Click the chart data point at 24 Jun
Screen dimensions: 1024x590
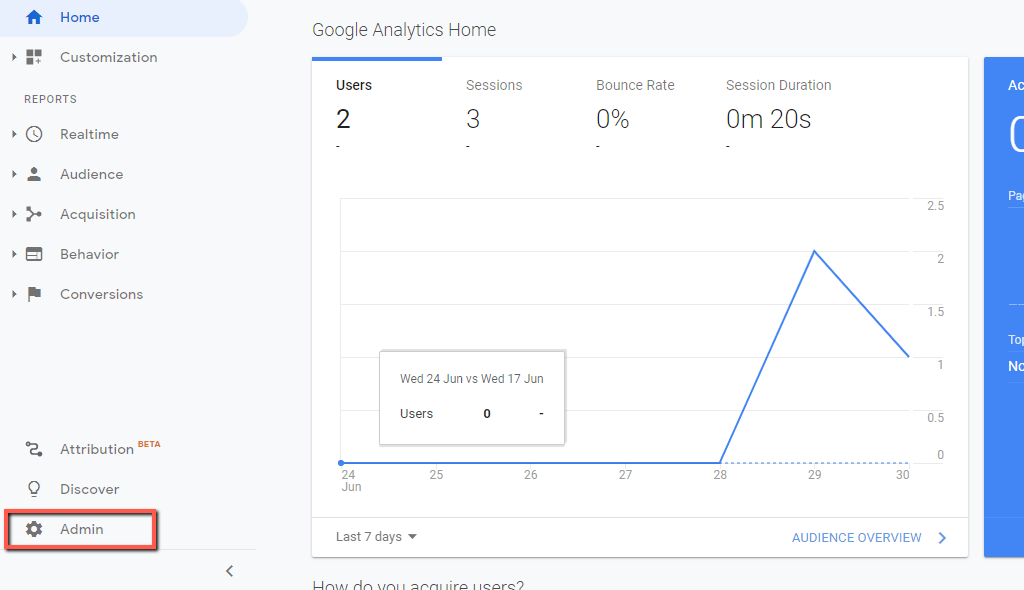tap(341, 463)
